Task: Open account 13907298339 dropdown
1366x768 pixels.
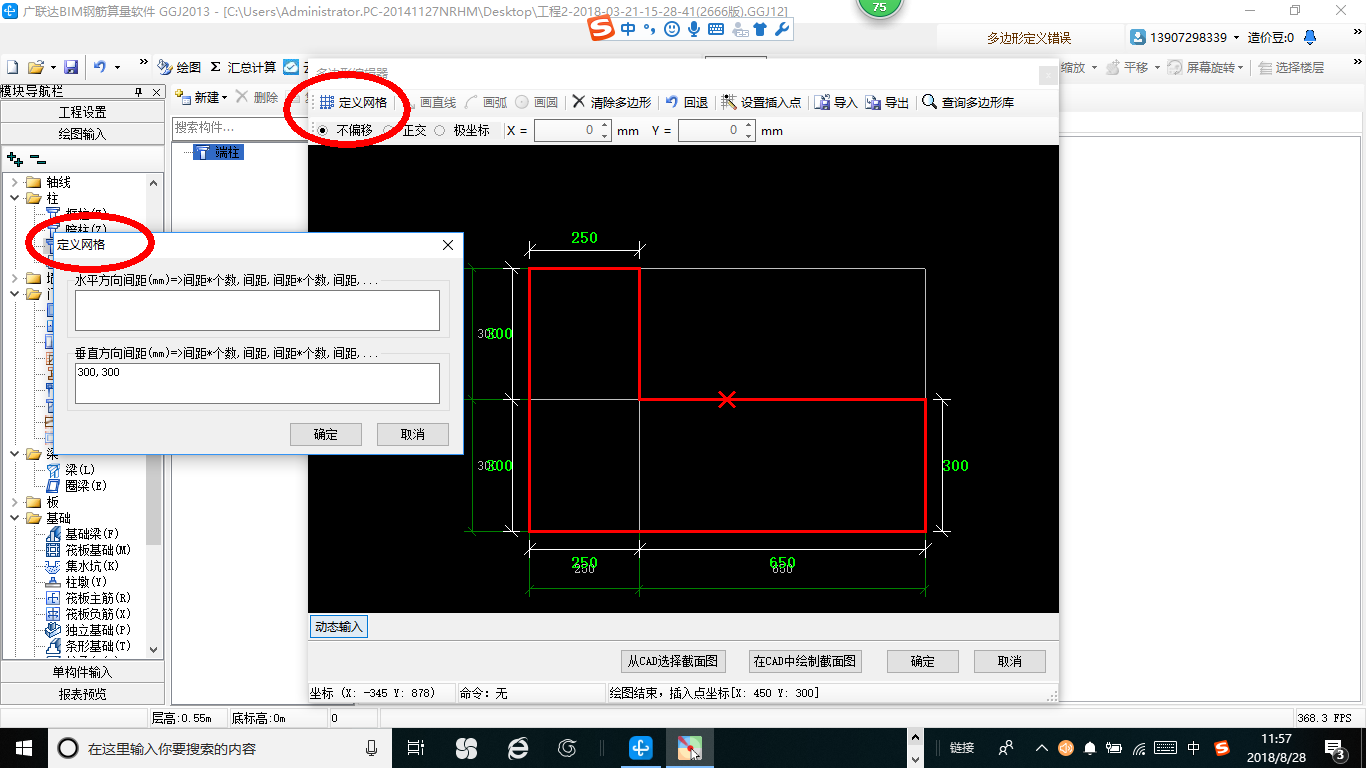Action: (x=1238, y=38)
